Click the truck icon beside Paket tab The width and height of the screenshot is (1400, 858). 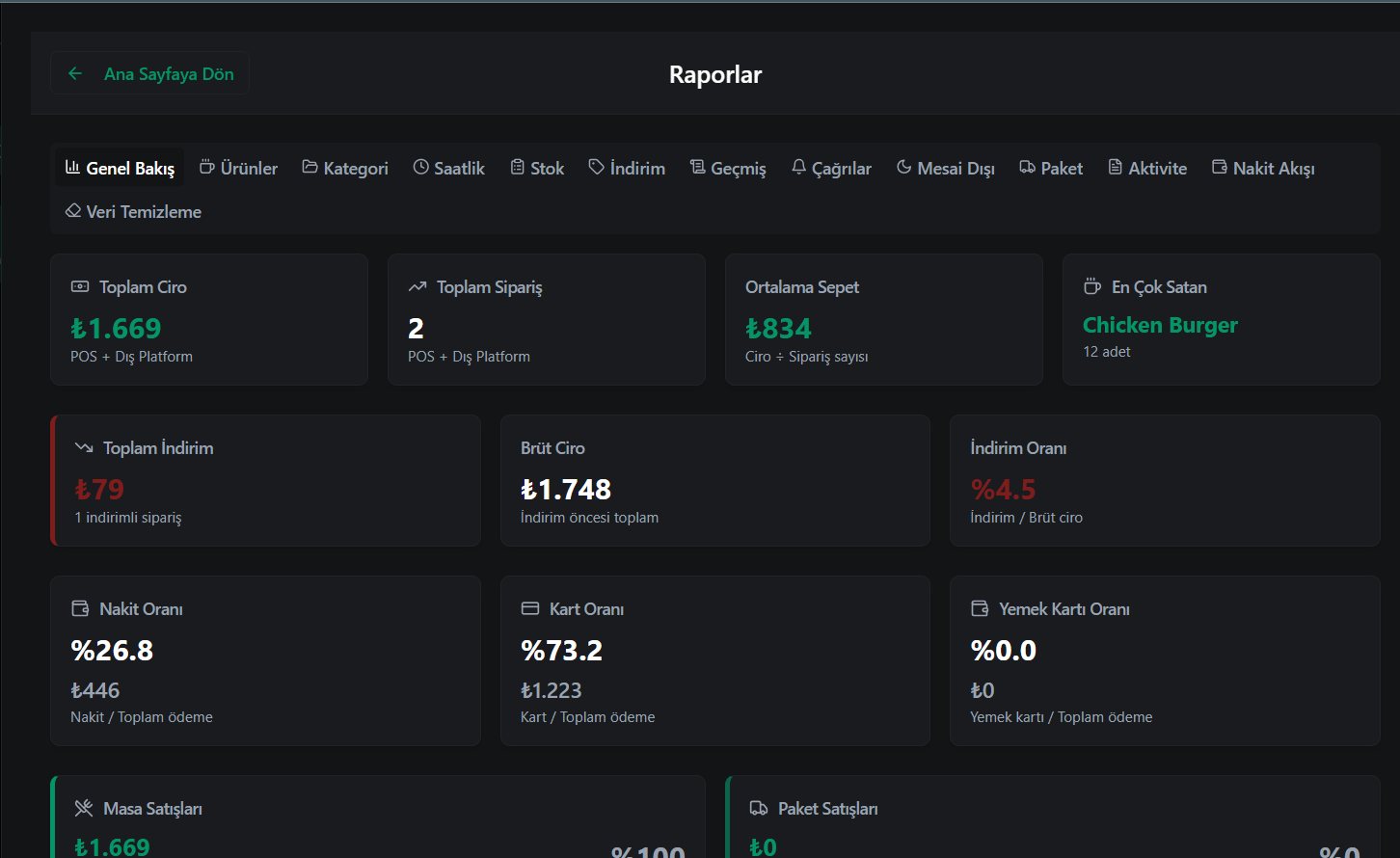coord(1027,167)
